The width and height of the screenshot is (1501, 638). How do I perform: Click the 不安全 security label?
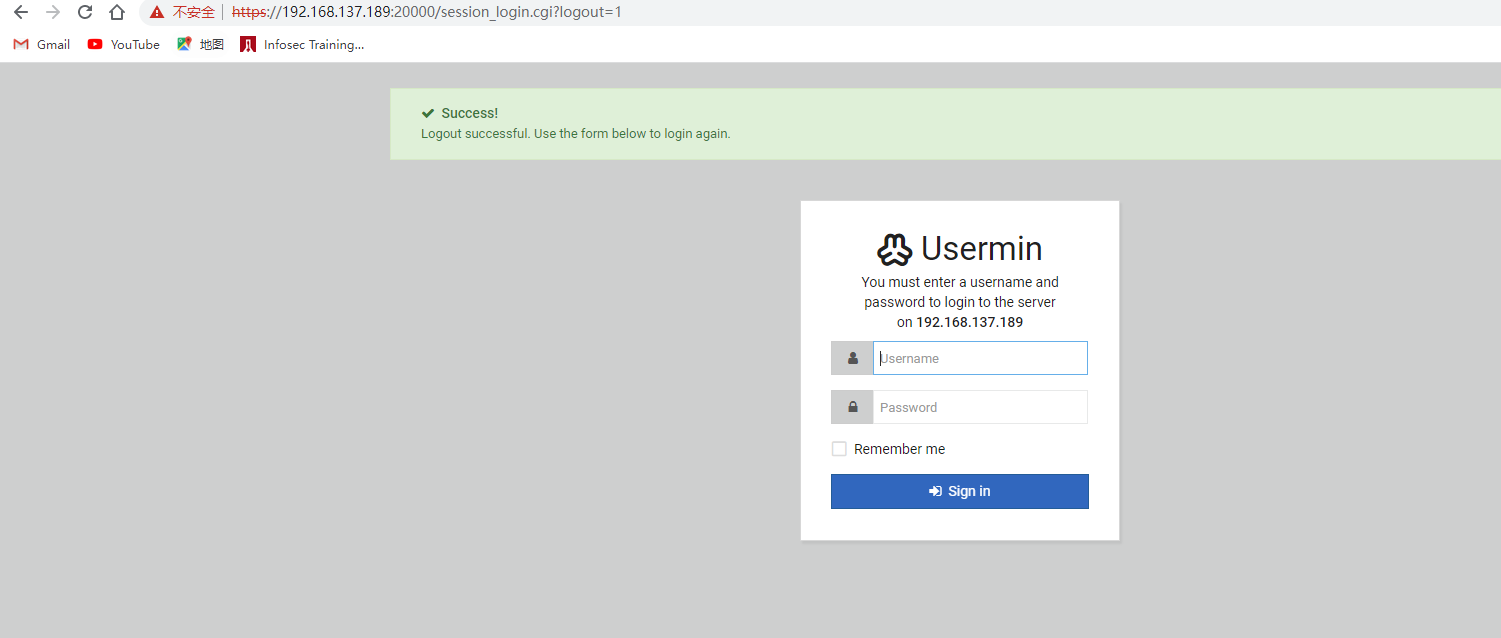pyautogui.click(x=194, y=12)
